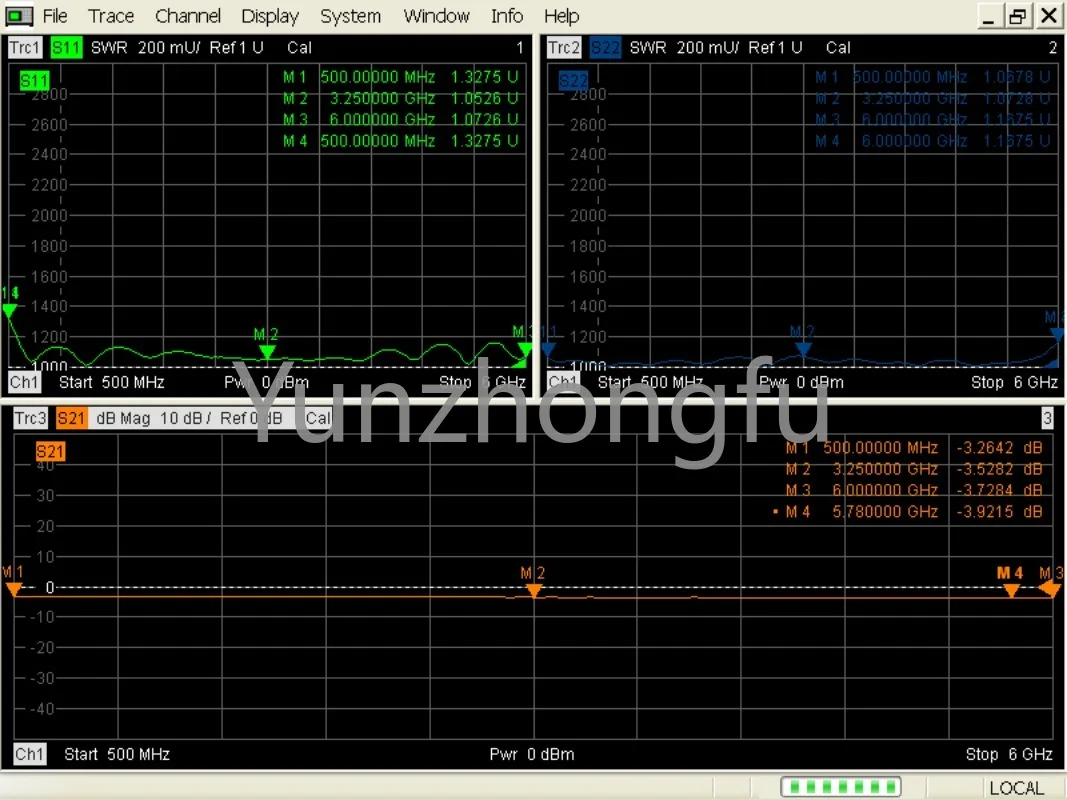Click S21 marker M2 value -3.5282 dB

click(999, 469)
